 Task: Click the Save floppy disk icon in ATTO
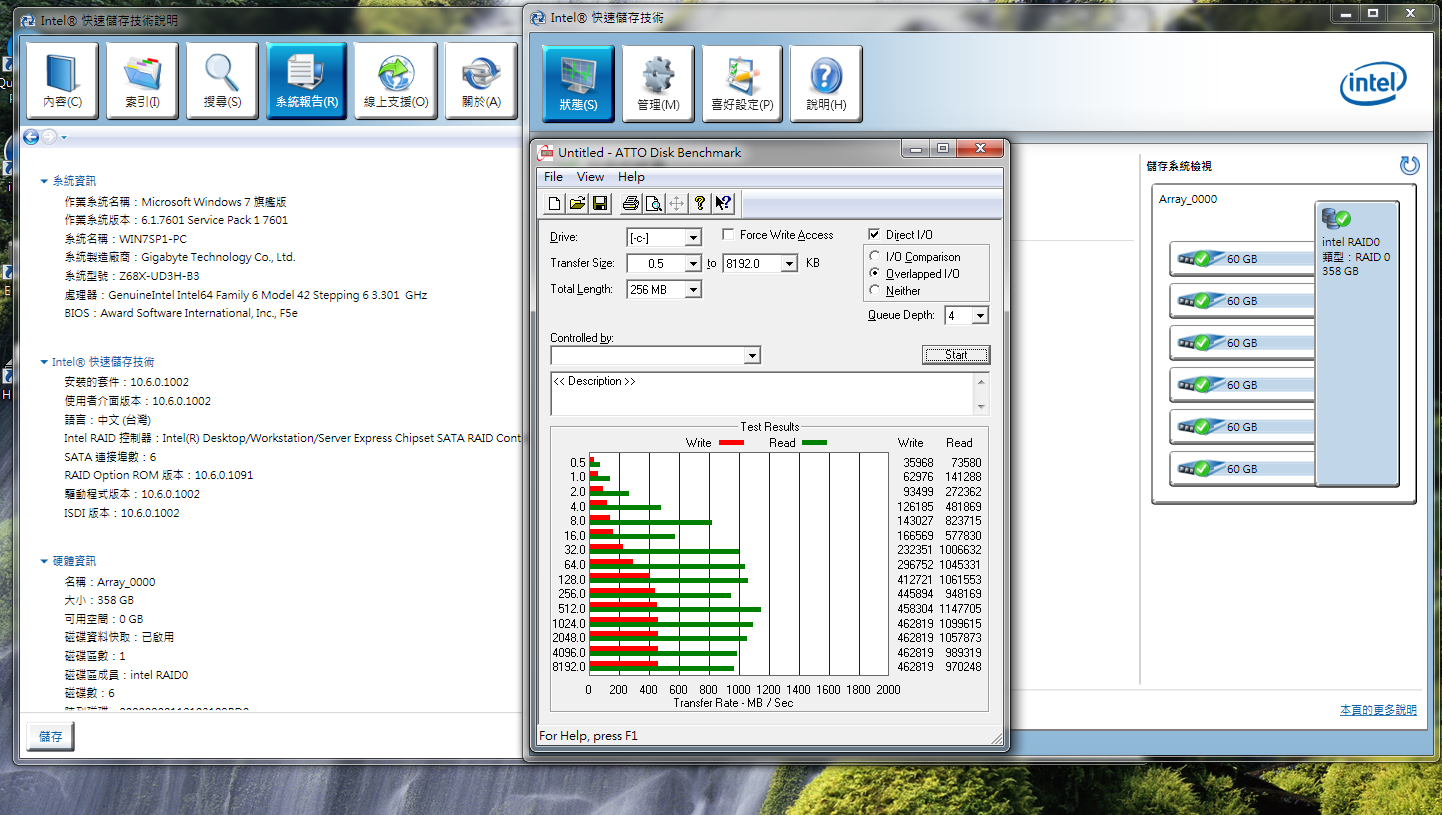click(600, 204)
